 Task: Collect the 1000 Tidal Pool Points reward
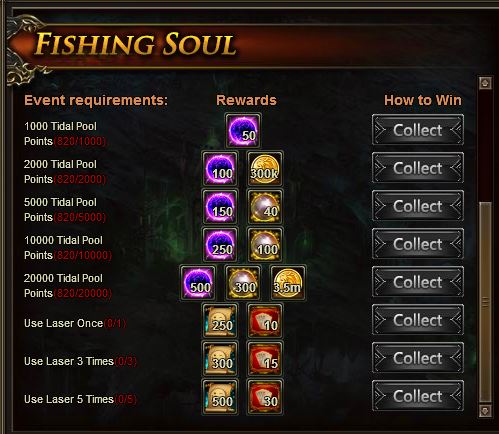pyautogui.click(x=418, y=130)
